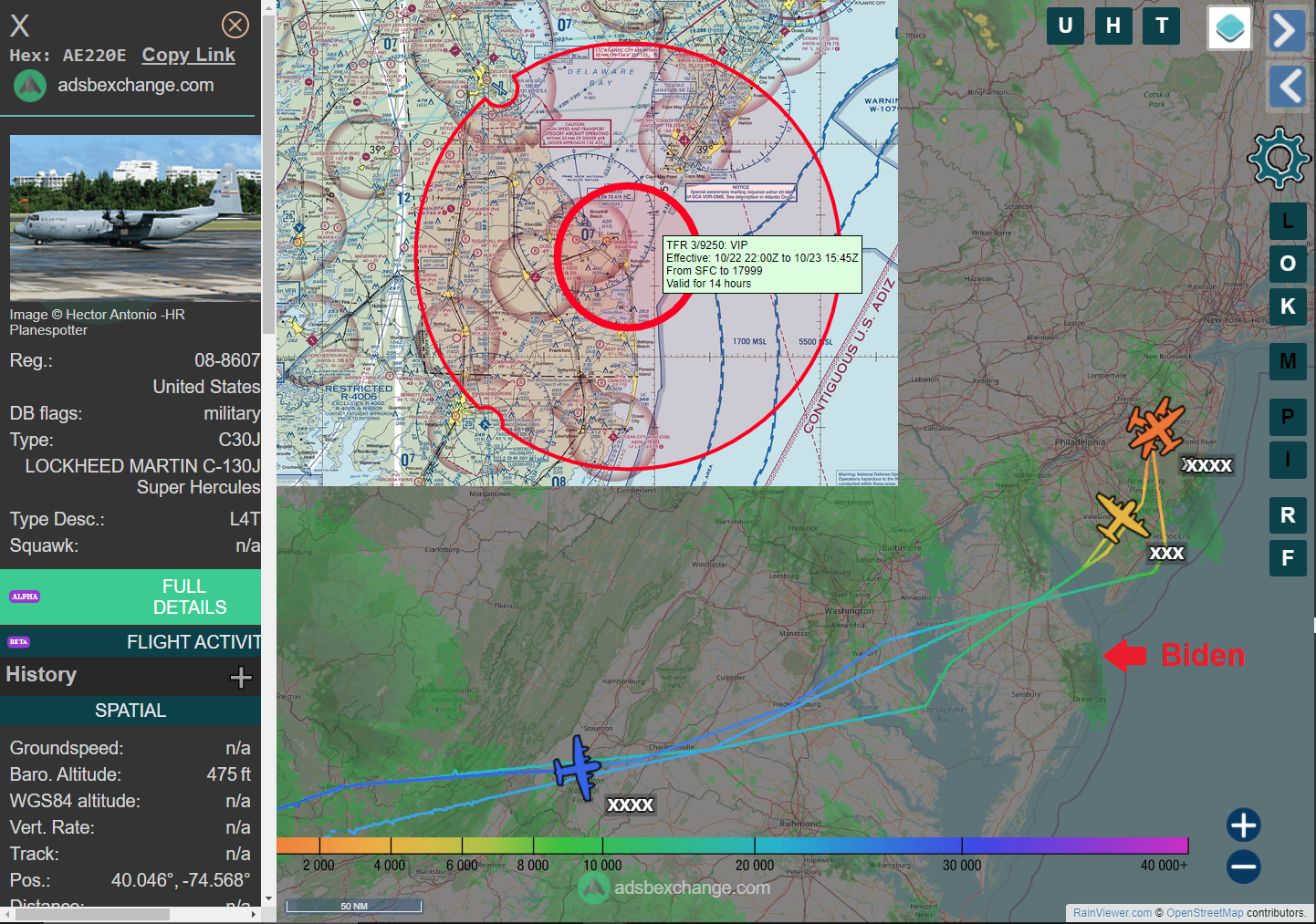Screen dimensions: 1316x924
Task: Toggle the P map button
Action: coord(1288,417)
